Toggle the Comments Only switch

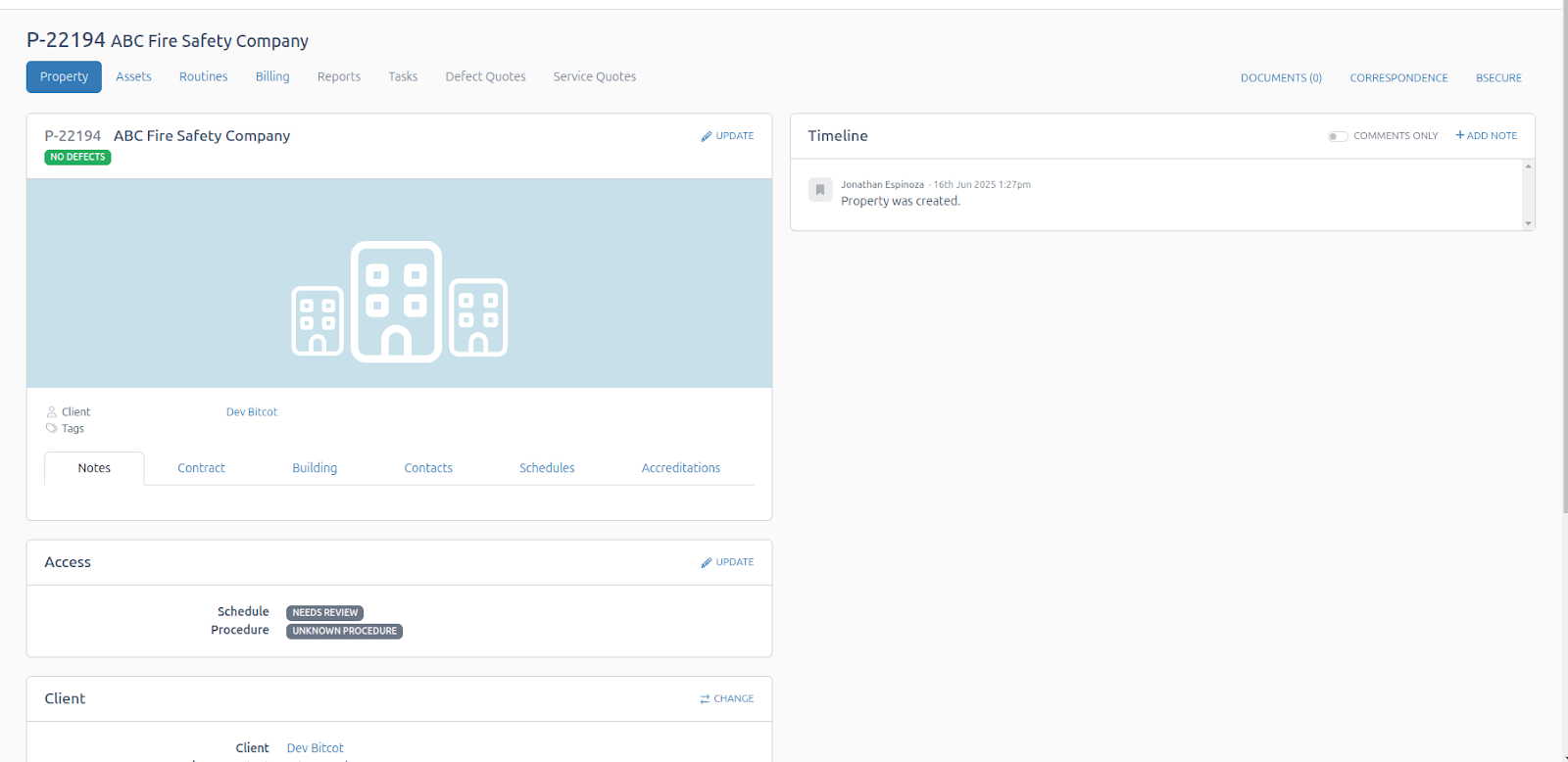pos(1338,136)
